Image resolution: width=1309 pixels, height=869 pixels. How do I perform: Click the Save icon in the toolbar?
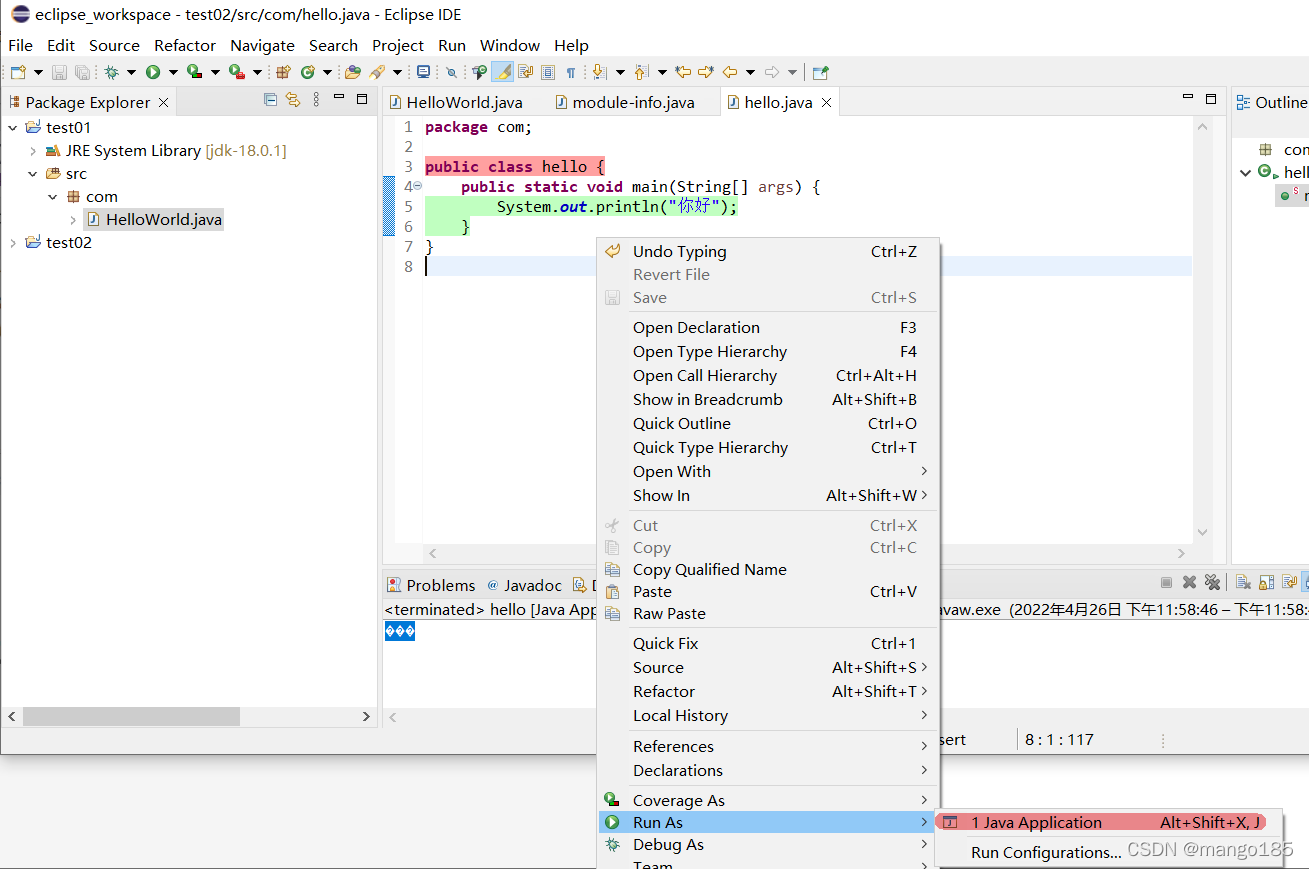click(x=59, y=72)
